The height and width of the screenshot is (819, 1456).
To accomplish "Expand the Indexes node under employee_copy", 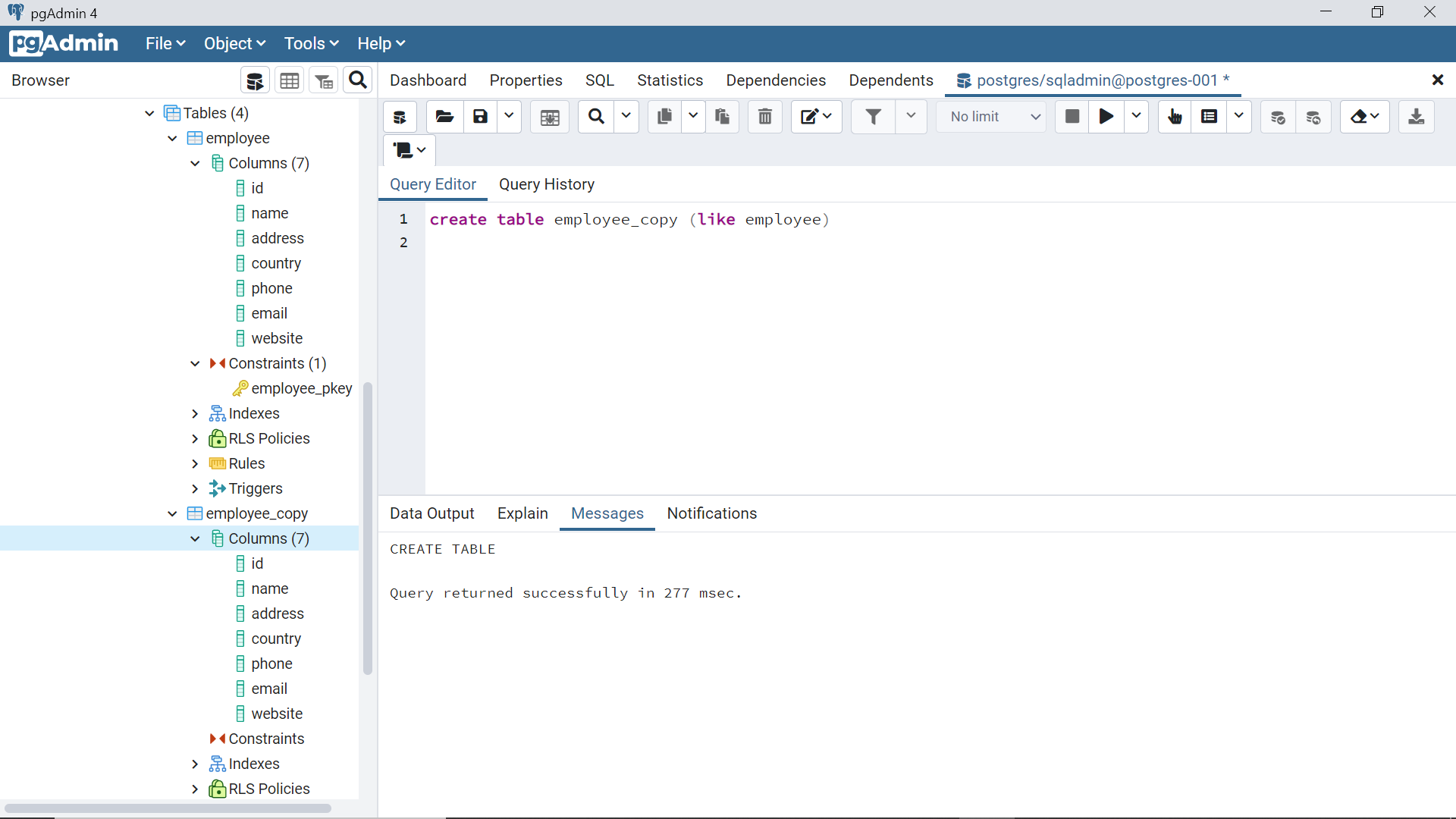I will click(194, 764).
